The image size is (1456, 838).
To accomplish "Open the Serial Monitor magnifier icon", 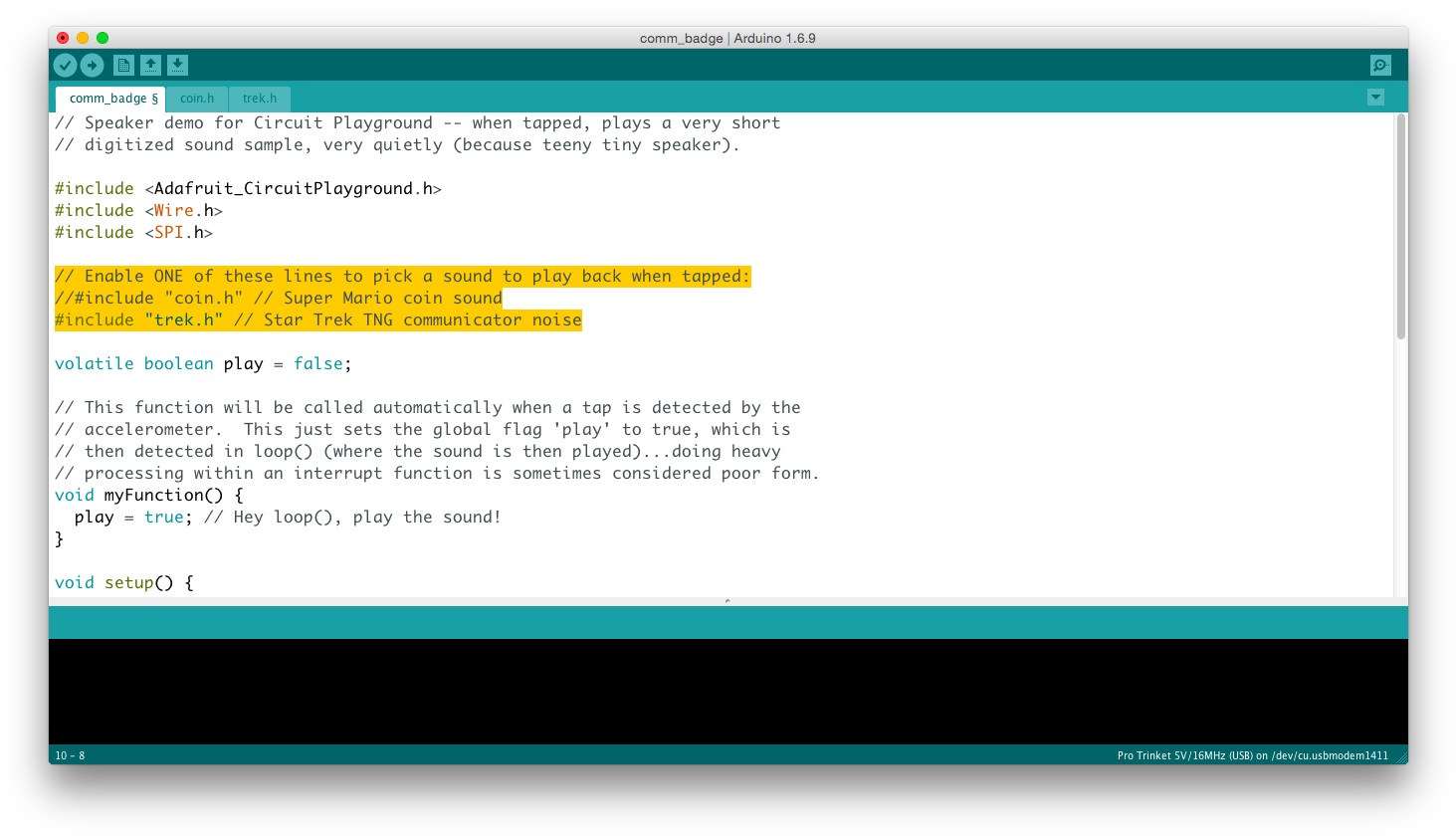I will (x=1380, y=65).
